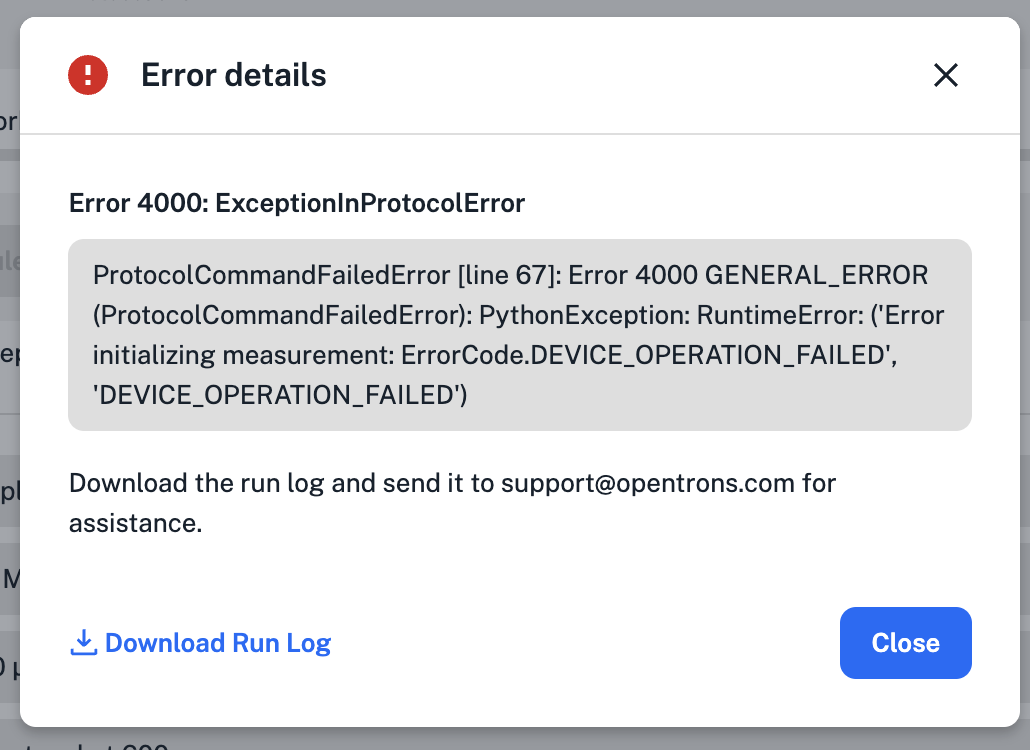Image resolution: width=1030 pixels, height=750 pixels.
Task: Select the "Error 4000: ExceptionInProtocolError" heading
Action: click(297, 204)
